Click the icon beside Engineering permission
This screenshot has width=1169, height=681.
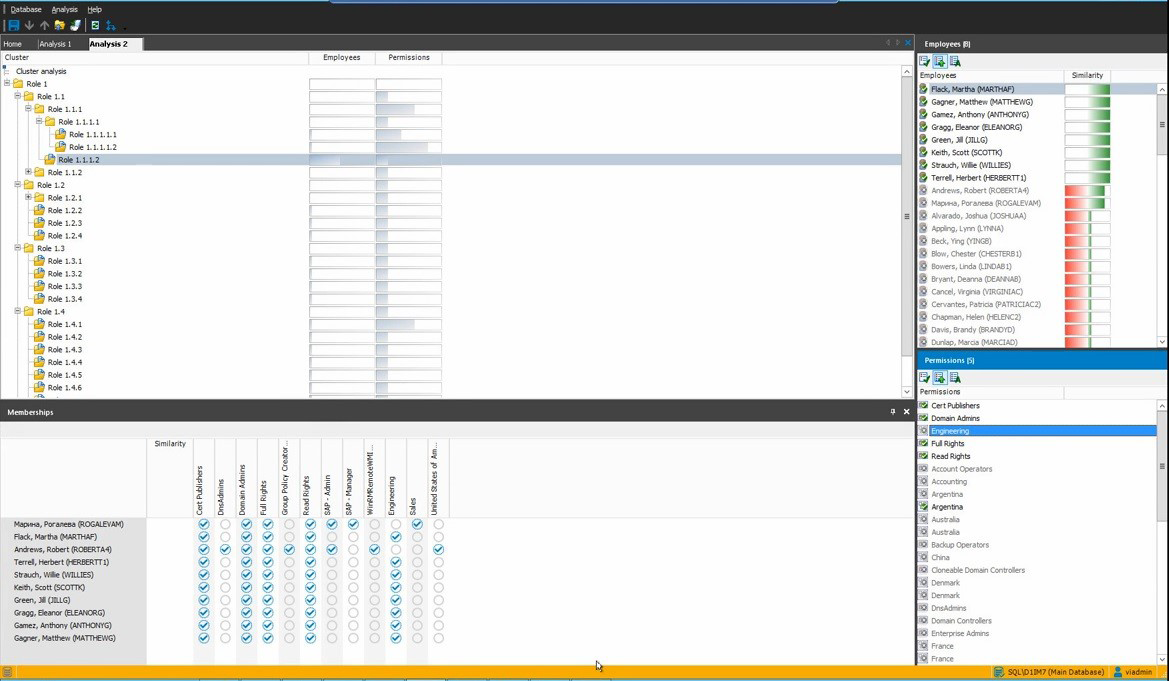click(924, 430)
